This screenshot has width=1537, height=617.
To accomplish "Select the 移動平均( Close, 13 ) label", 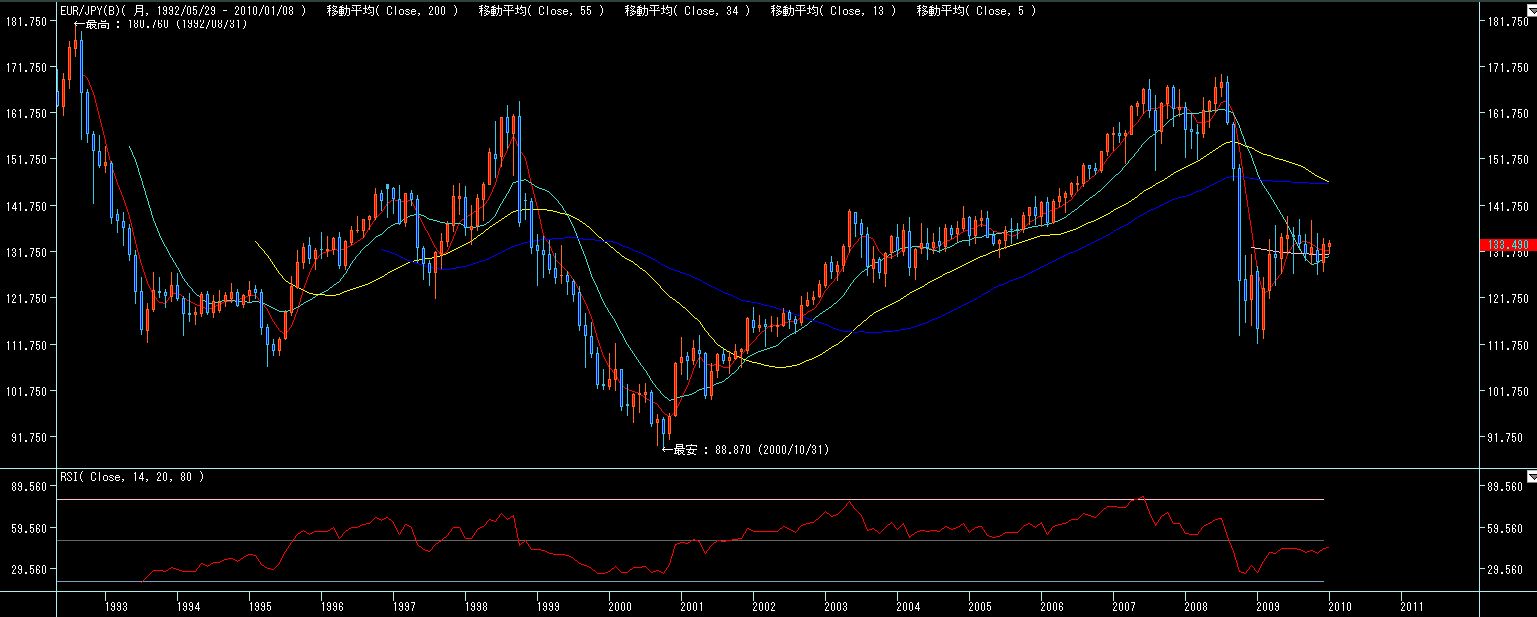I will [834, 11].
